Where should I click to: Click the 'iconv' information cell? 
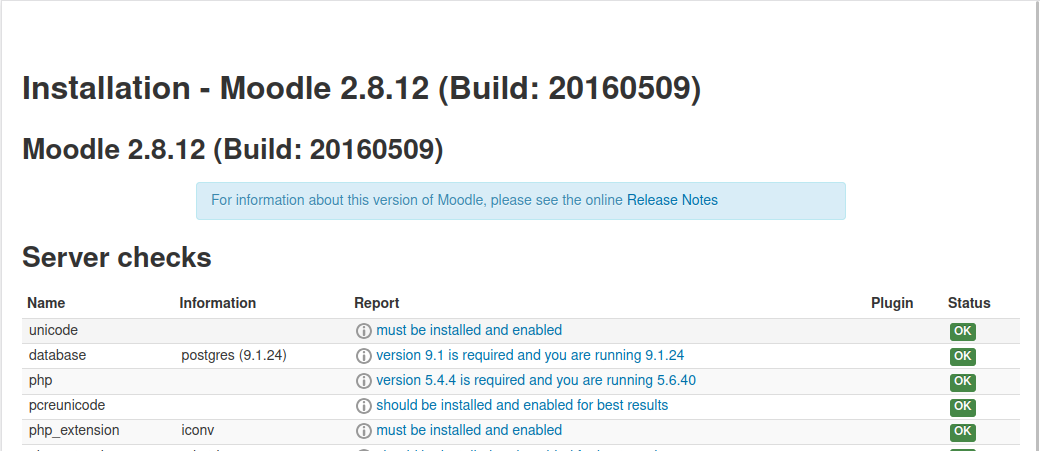coord(198,430)
